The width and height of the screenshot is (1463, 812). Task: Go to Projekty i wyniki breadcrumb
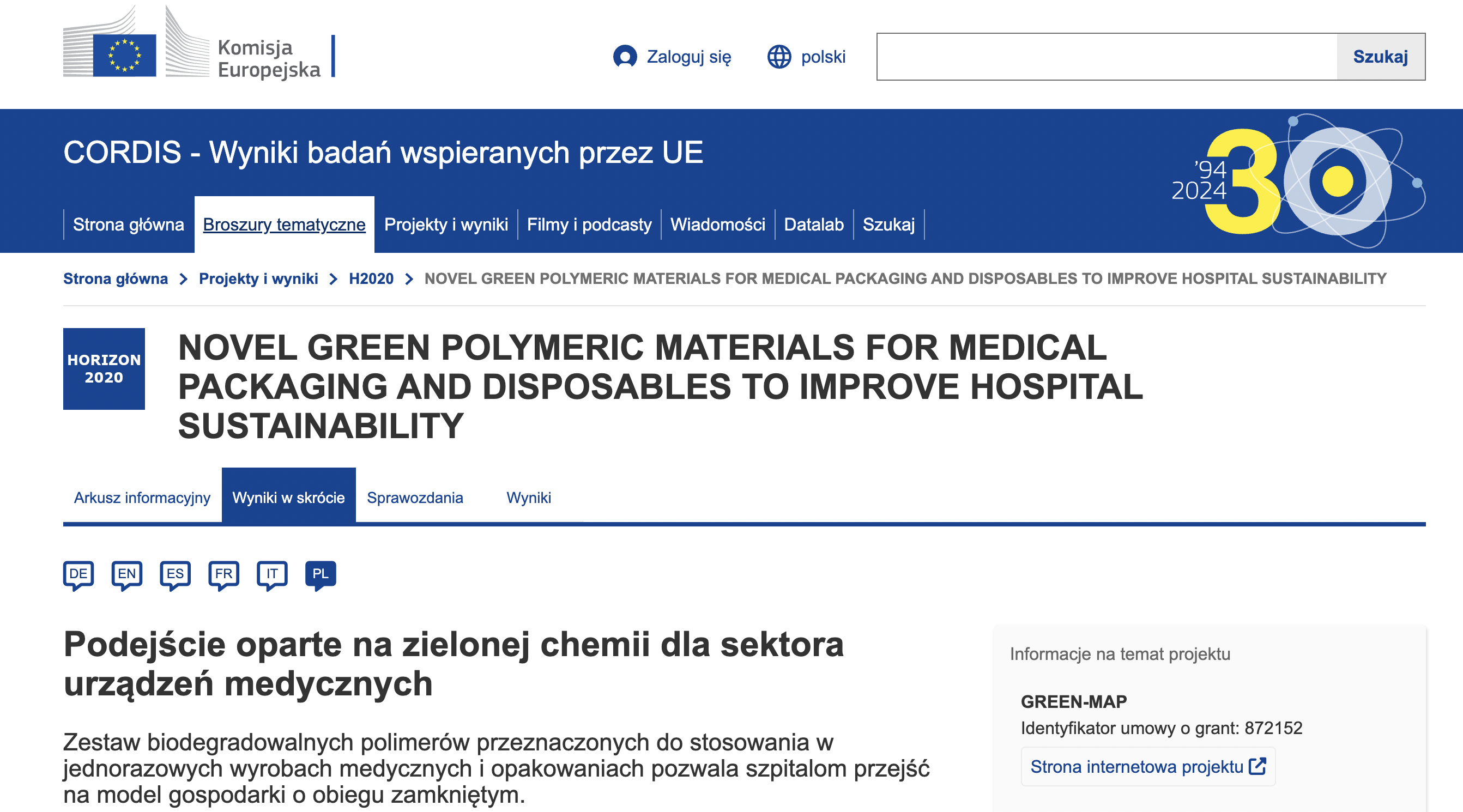[258, 279]
